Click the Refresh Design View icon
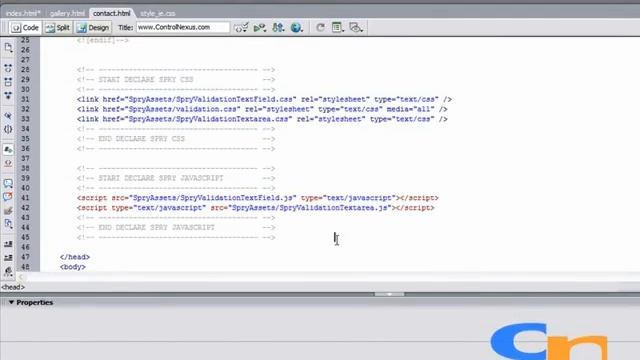Screen dimensions: 640x360 click(320, 28)
